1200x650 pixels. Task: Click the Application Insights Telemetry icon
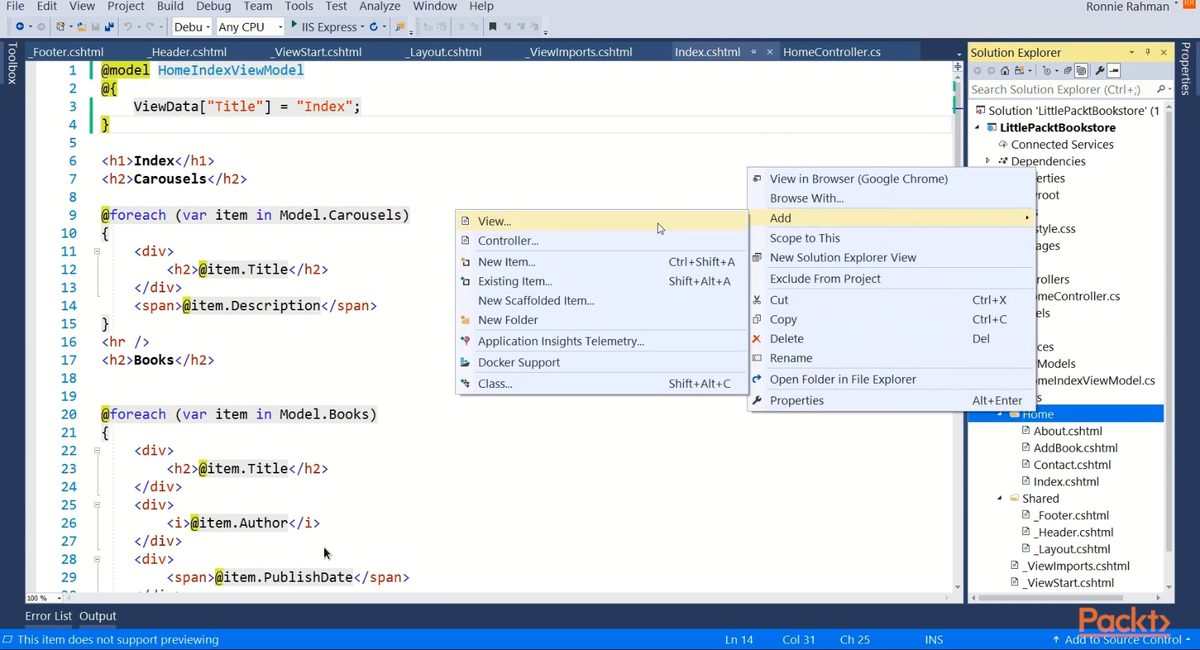tap(465, 341)
